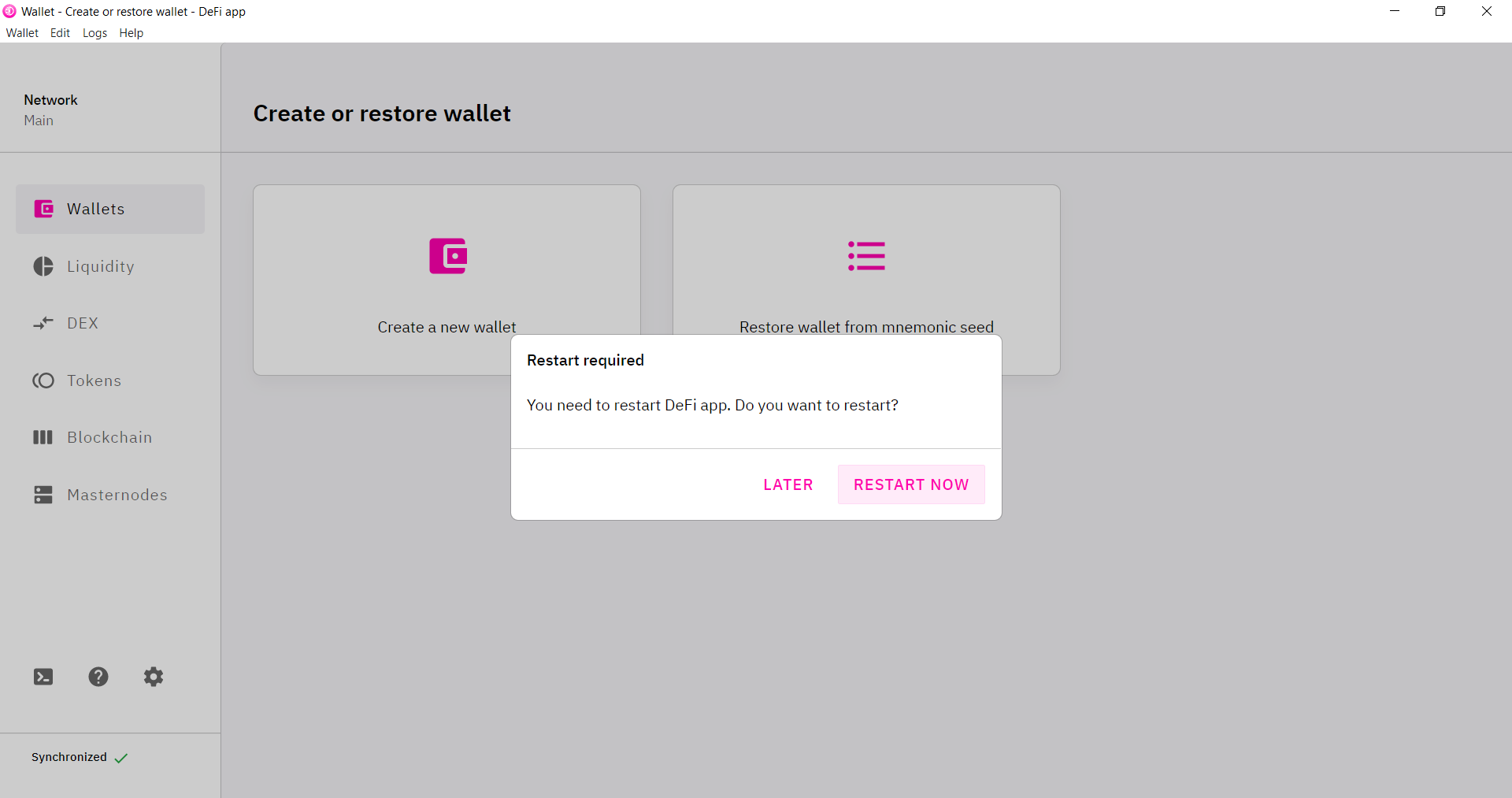Go to Wallets label in sidebar

click(x=96, y=209)
